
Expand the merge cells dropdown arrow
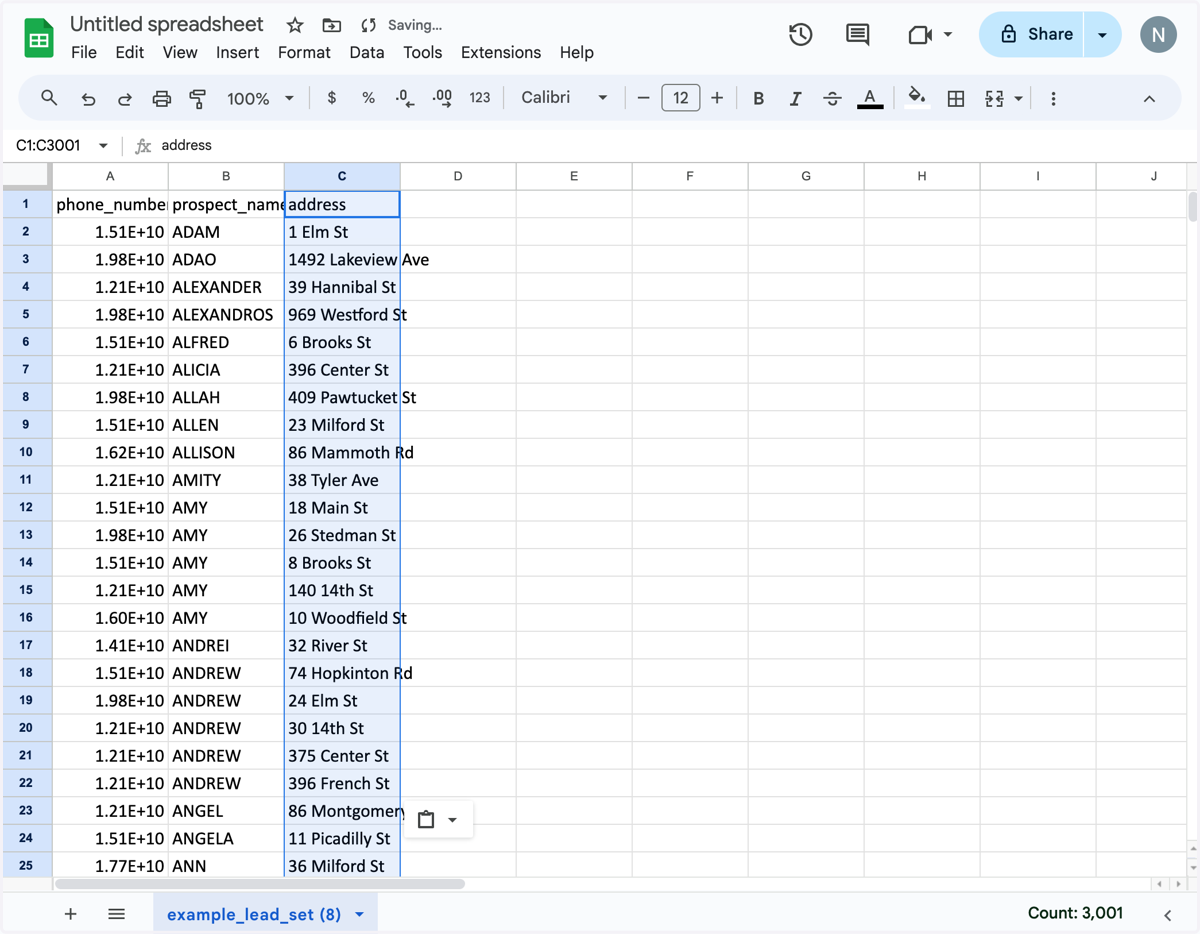pos(1019,98)
